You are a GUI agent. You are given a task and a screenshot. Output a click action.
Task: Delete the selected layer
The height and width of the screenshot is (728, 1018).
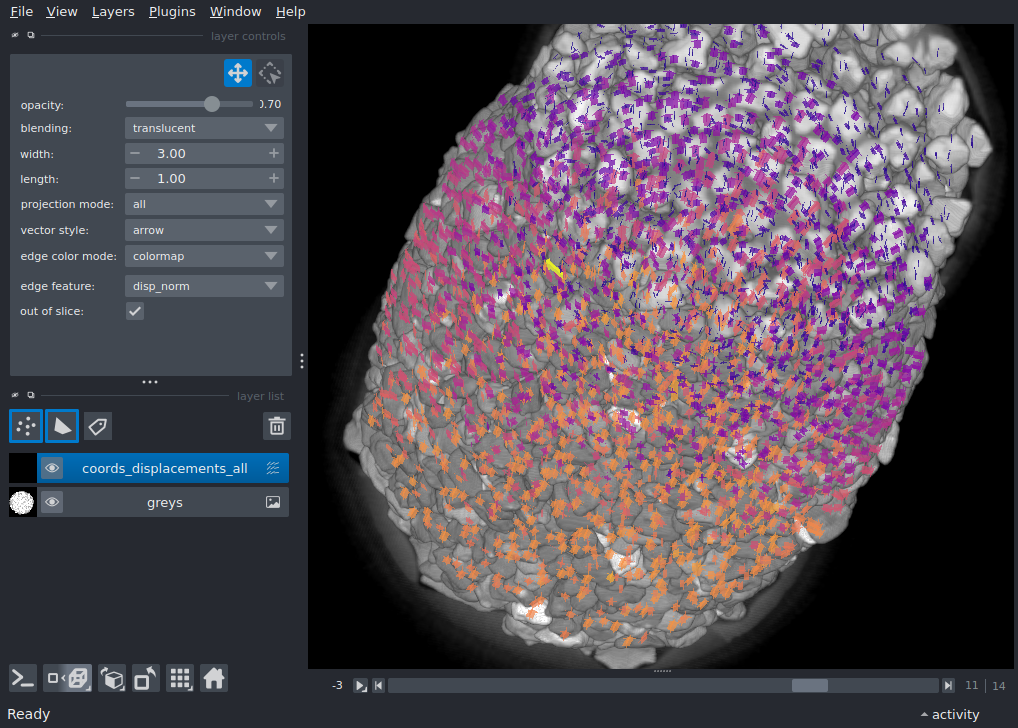tap(276, 426)
